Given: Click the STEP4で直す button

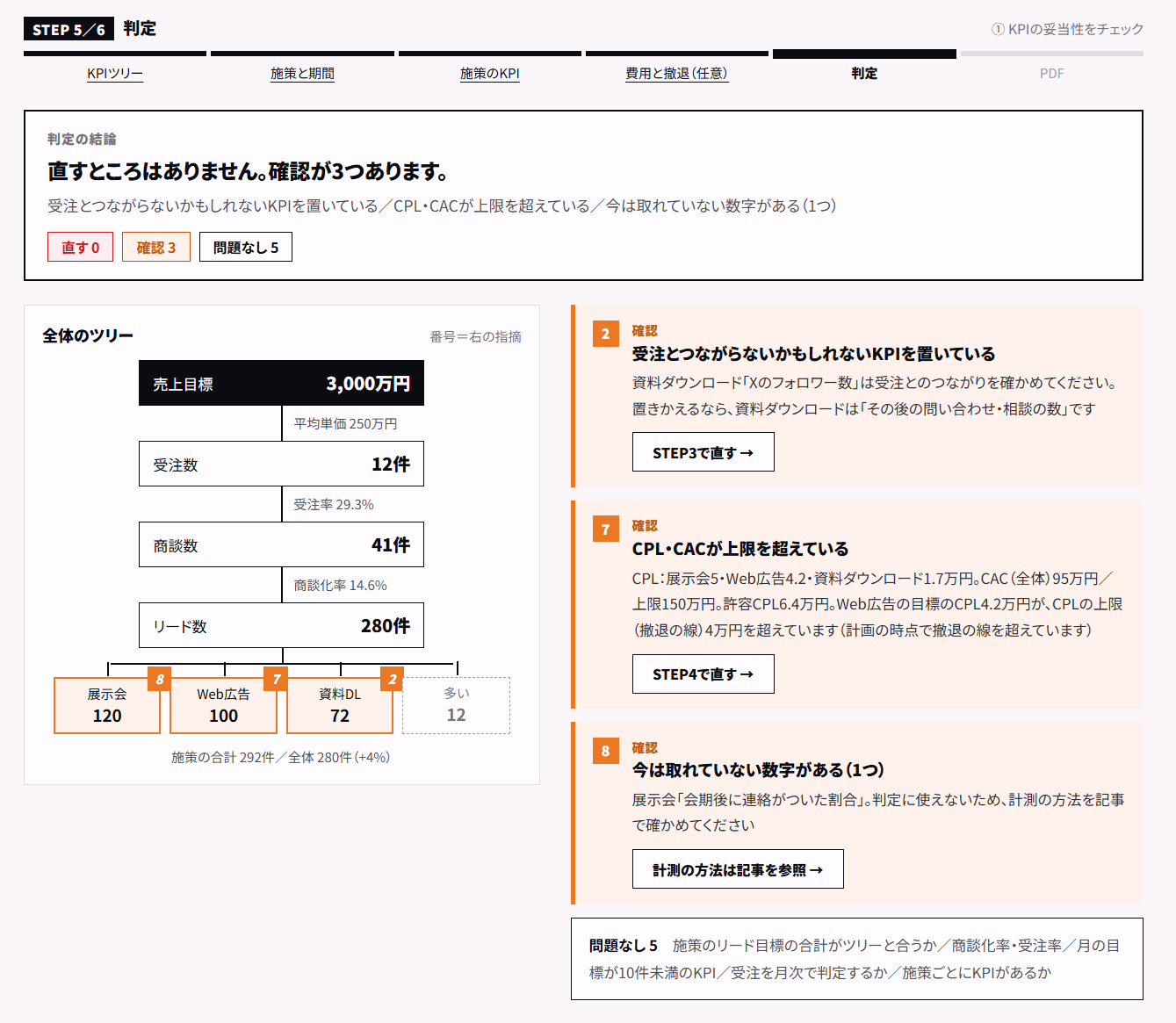Looking at the screenshot, I should 703,674.
